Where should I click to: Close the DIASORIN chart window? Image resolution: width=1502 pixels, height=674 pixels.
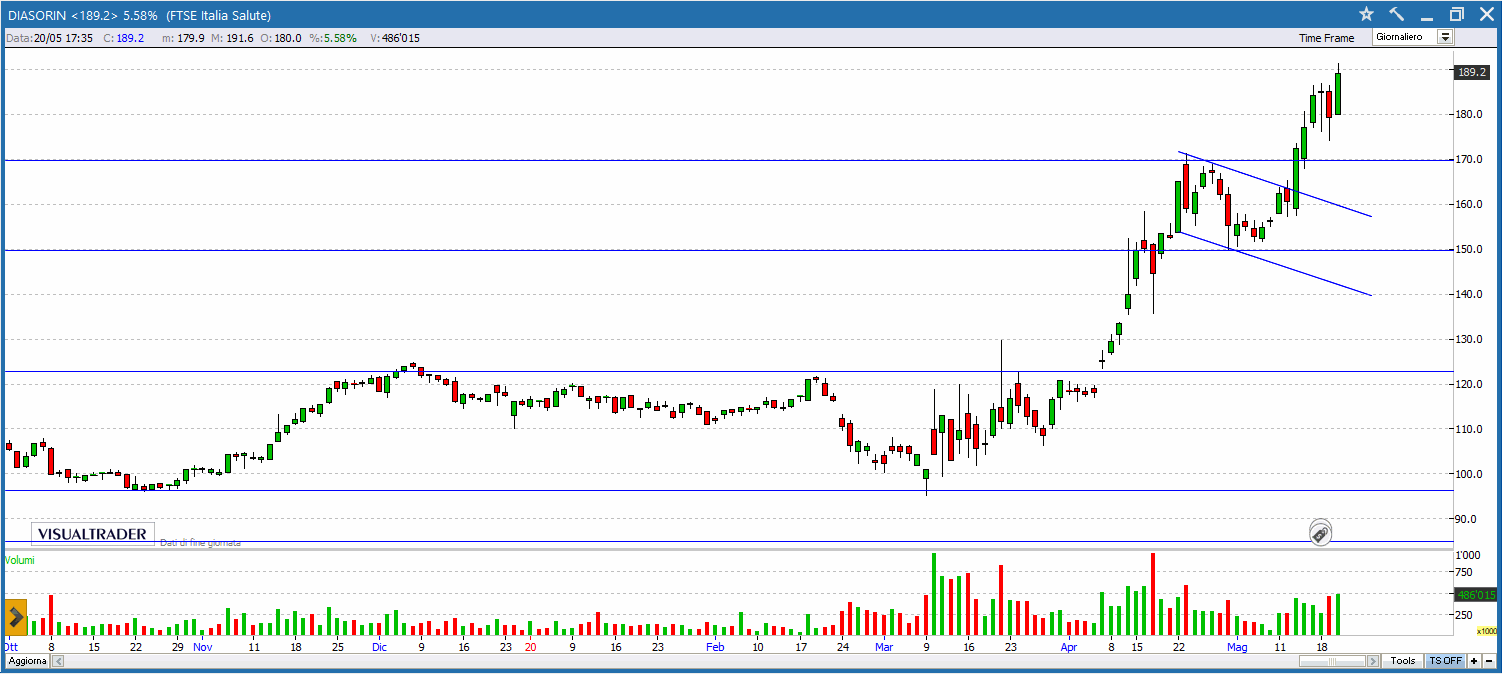pyautogui.click(x=1486, y=14)
